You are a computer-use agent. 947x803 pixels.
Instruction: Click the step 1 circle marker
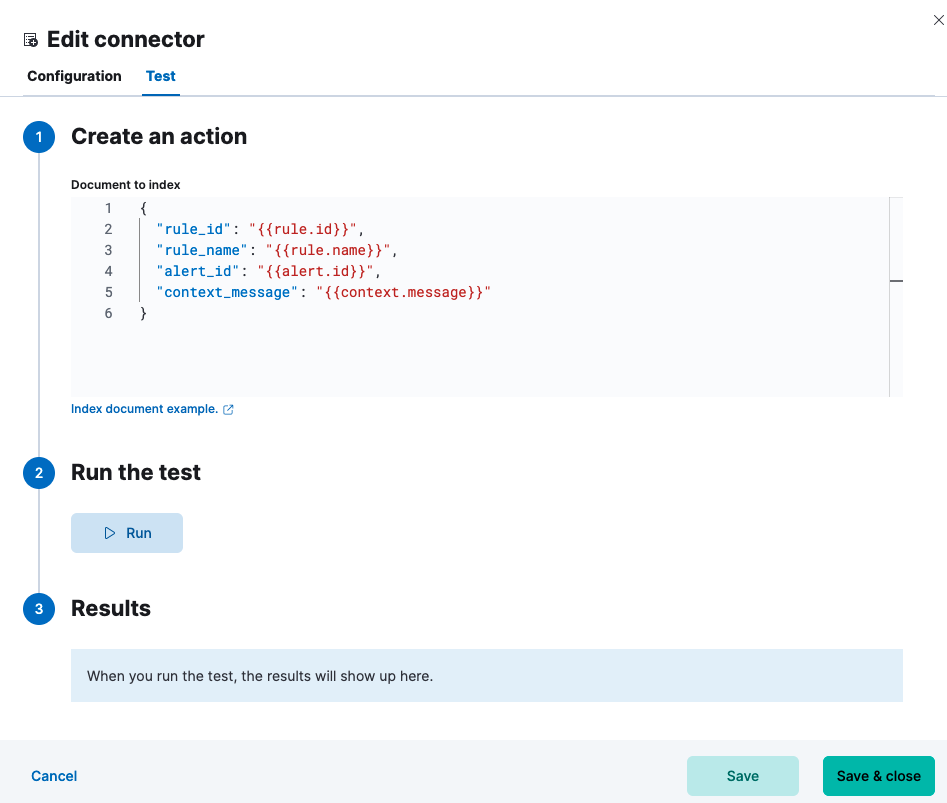tap(39, 137)
